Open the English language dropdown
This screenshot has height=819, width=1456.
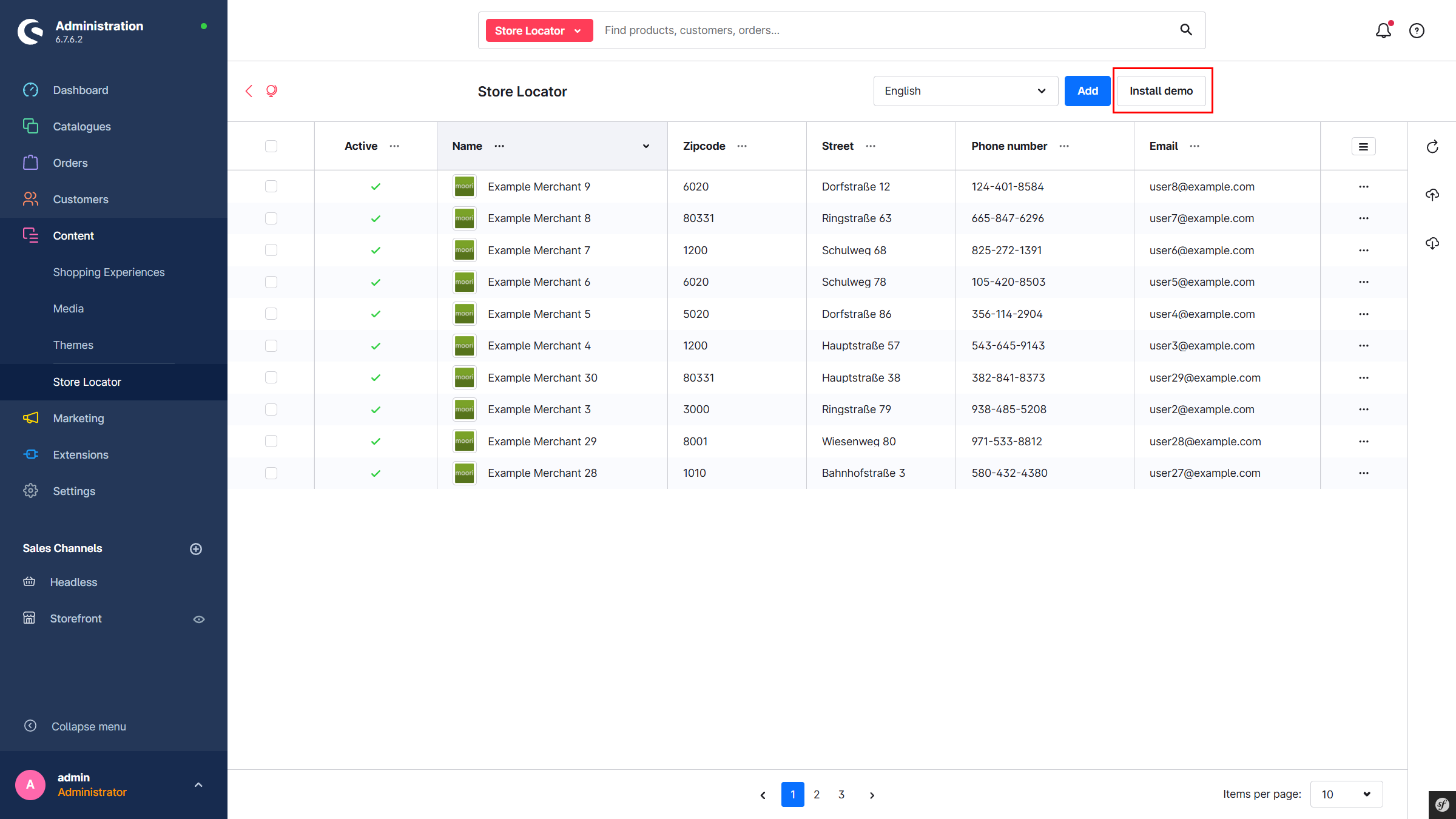(965, 91)
